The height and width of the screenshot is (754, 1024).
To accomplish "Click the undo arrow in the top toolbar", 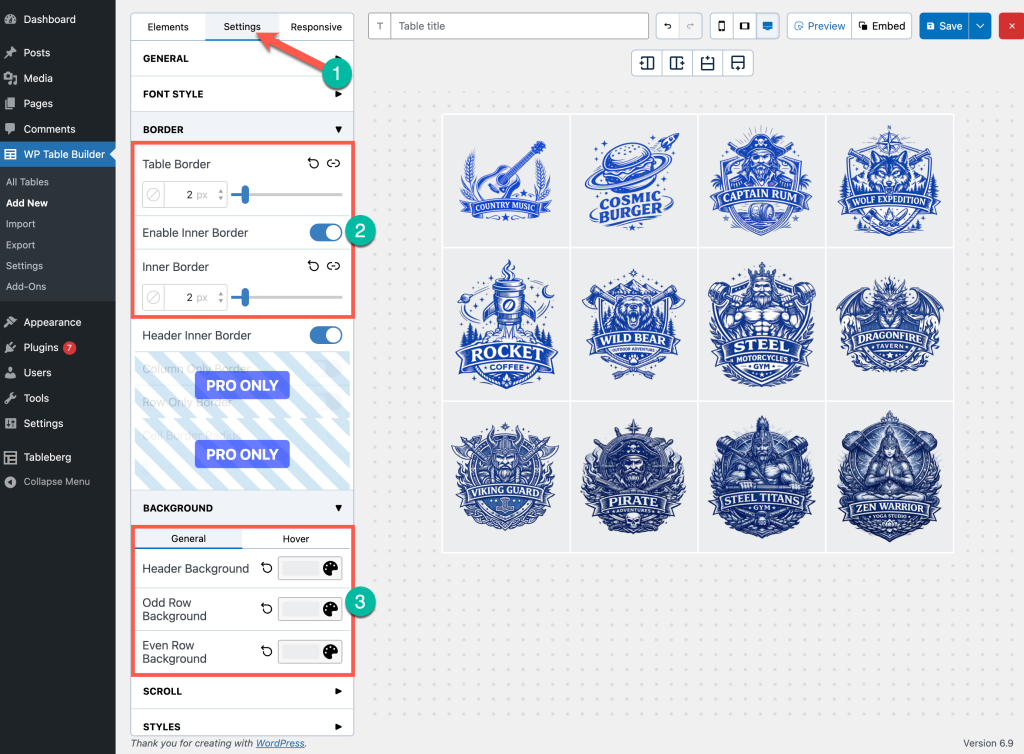I will (667, 26).
